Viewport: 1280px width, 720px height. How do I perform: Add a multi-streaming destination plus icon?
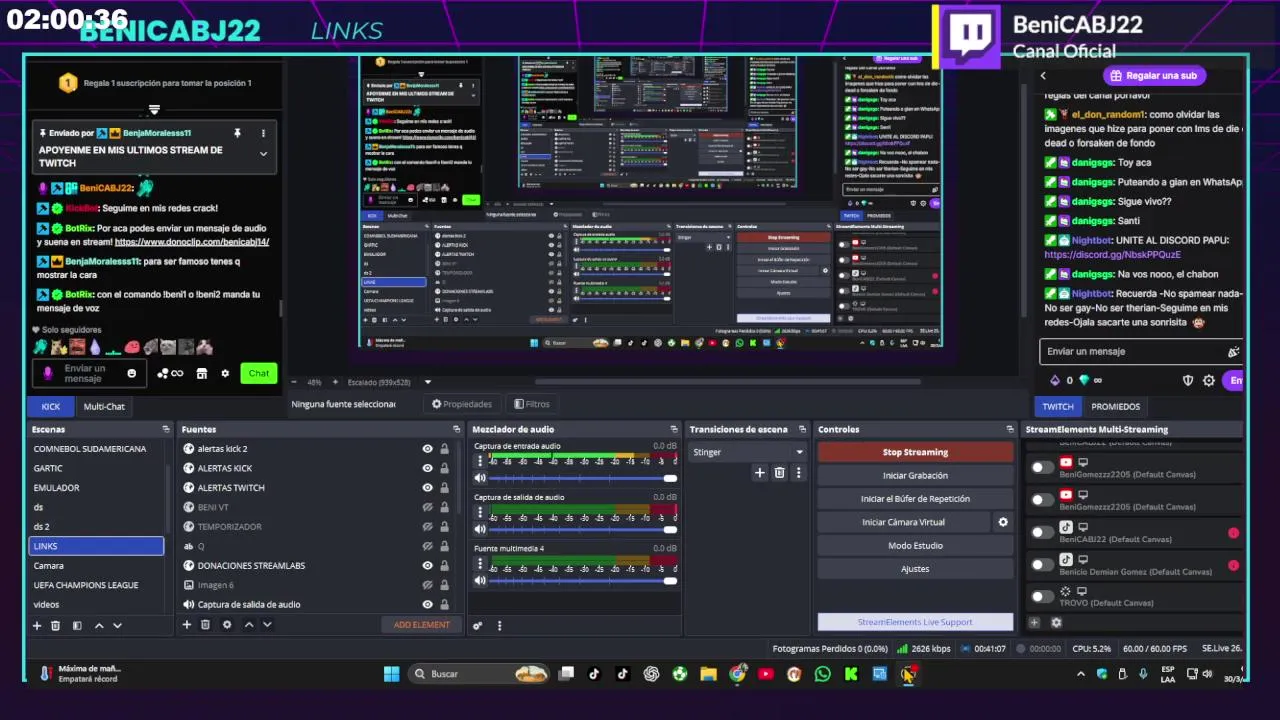coord(1035,623)
